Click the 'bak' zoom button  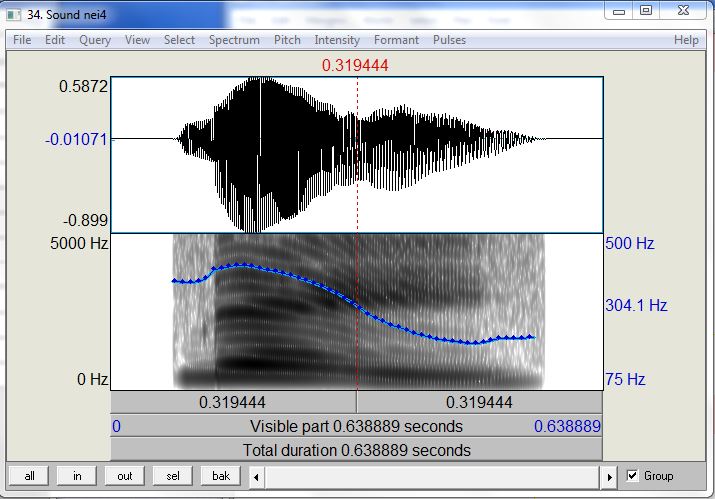point(221,476)
